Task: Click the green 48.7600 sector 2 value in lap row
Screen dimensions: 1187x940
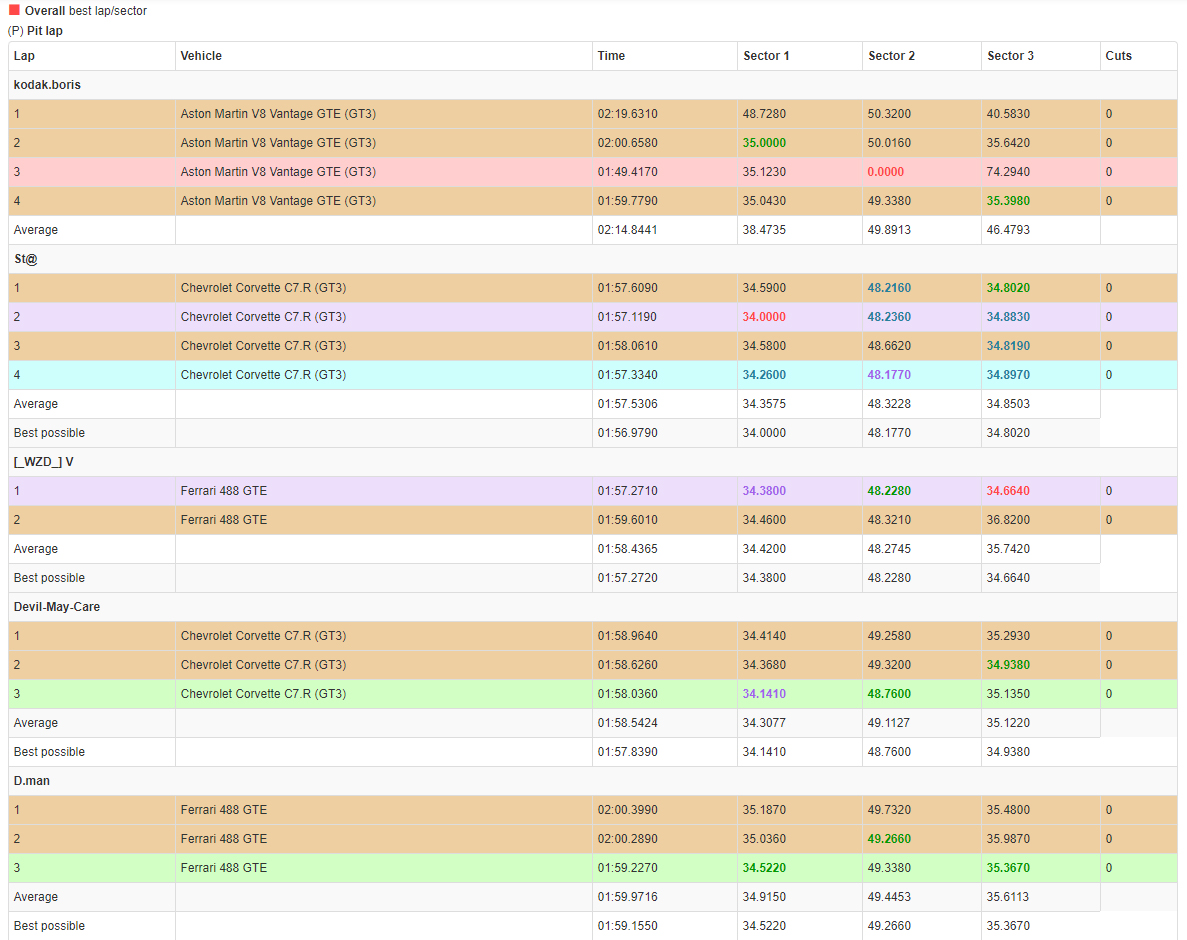Action: click(889, 694)
